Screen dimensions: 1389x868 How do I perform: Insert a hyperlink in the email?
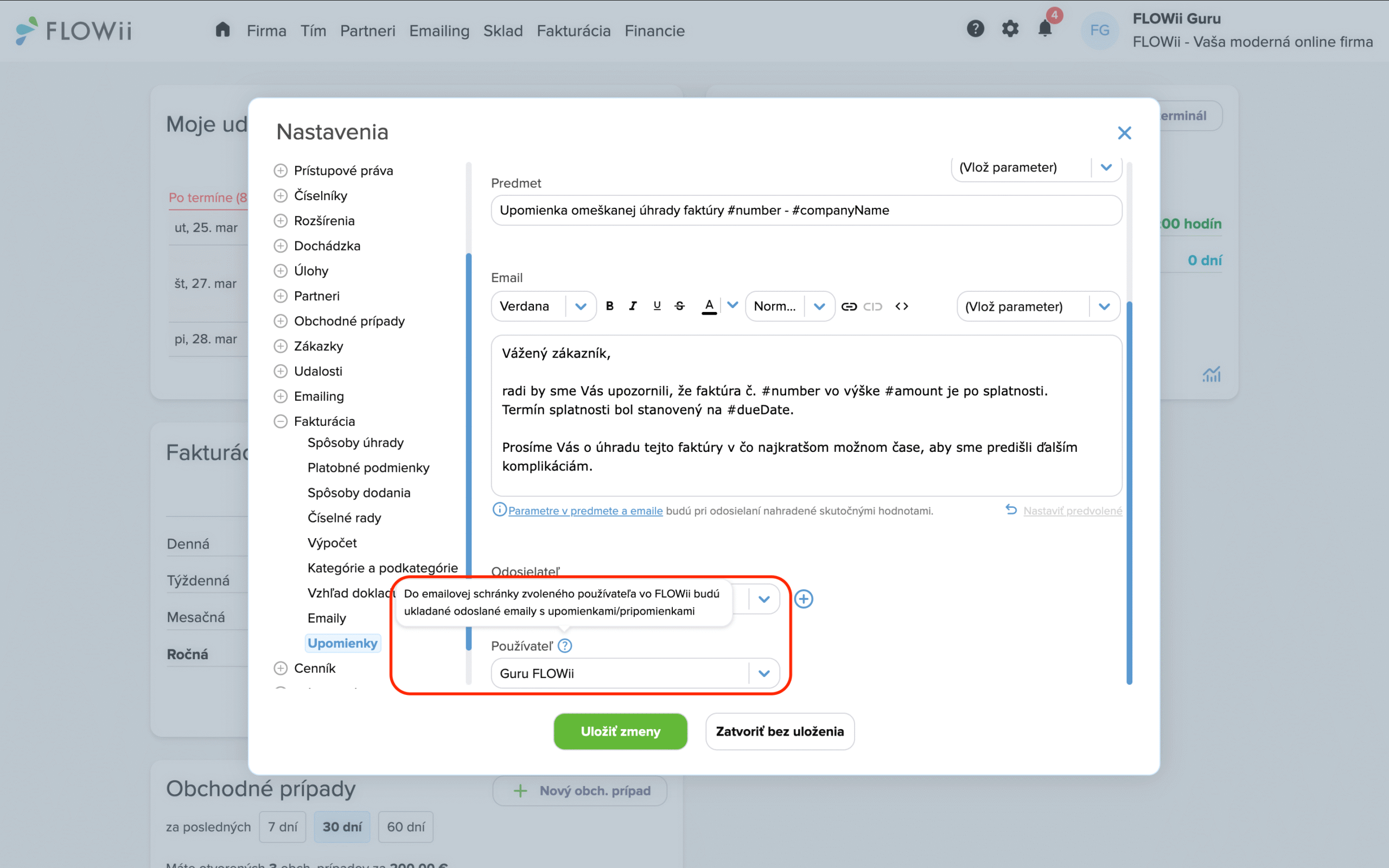[x=849, y=306]
